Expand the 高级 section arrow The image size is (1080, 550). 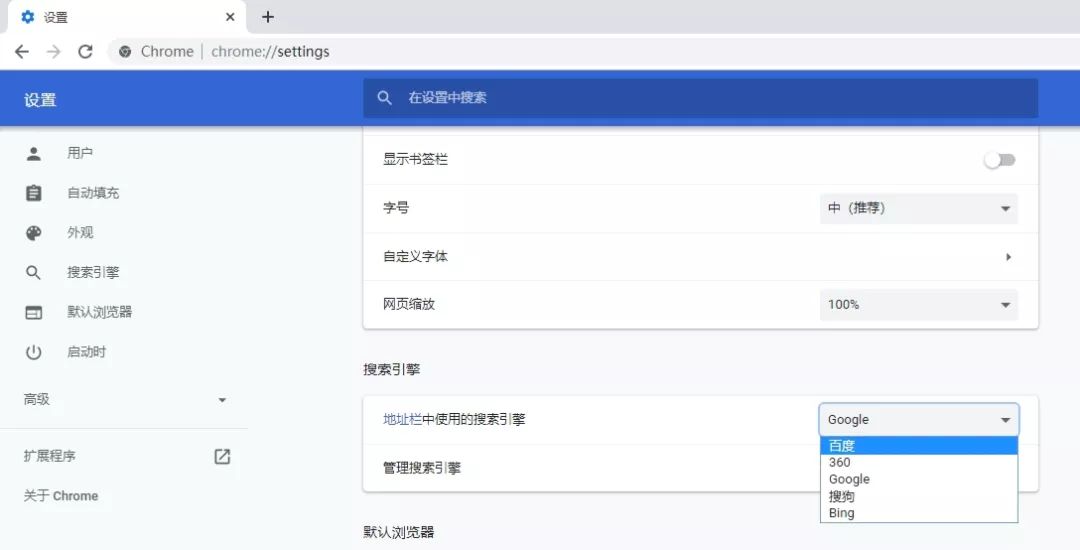222,400
